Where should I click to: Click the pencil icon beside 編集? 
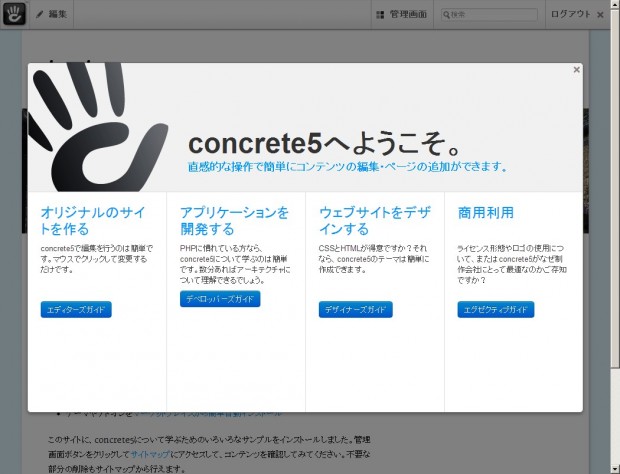coord(40,15)
